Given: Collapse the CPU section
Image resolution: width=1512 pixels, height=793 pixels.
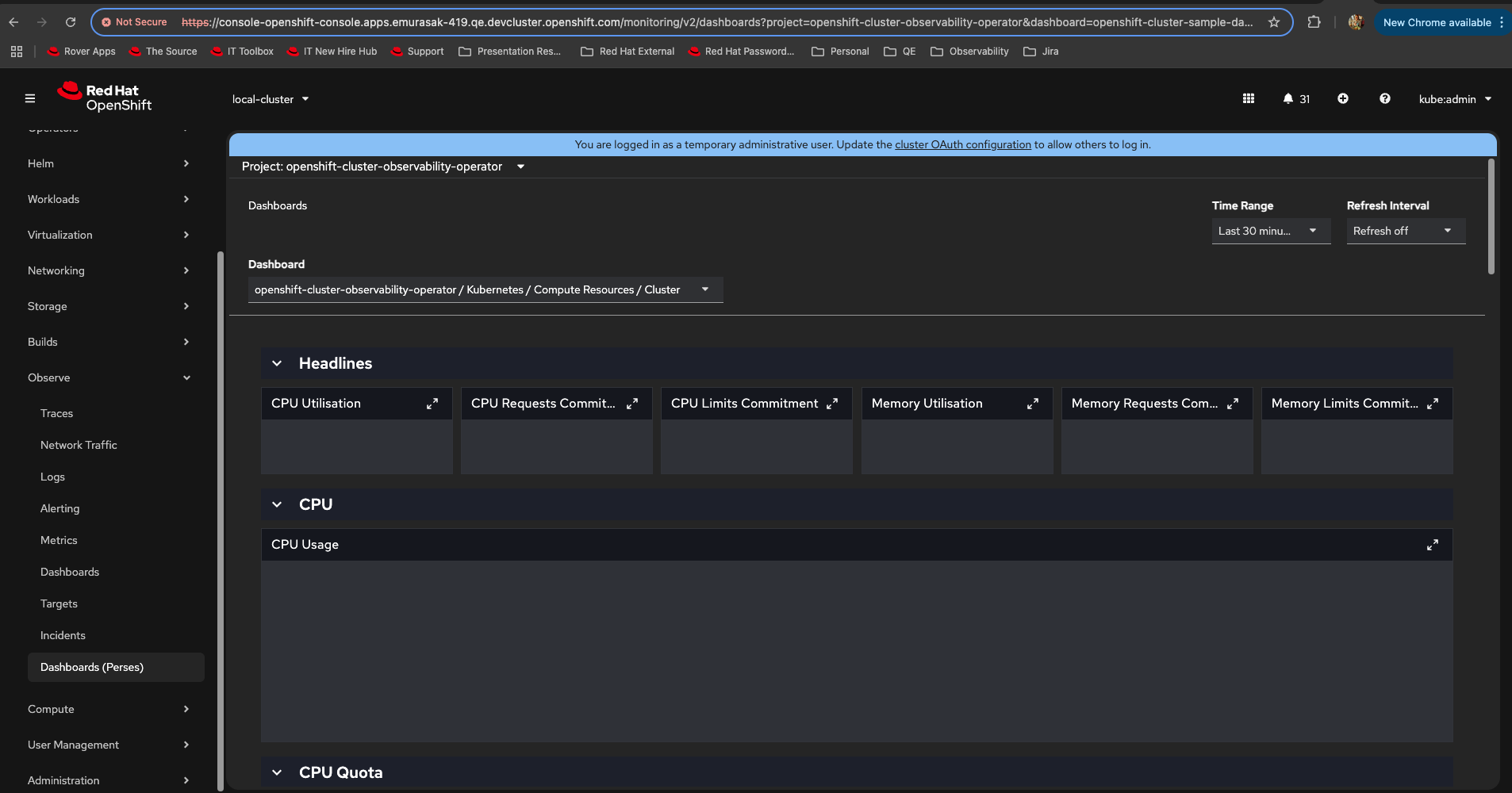Looking at the screenshot, I should coord(277,504).
